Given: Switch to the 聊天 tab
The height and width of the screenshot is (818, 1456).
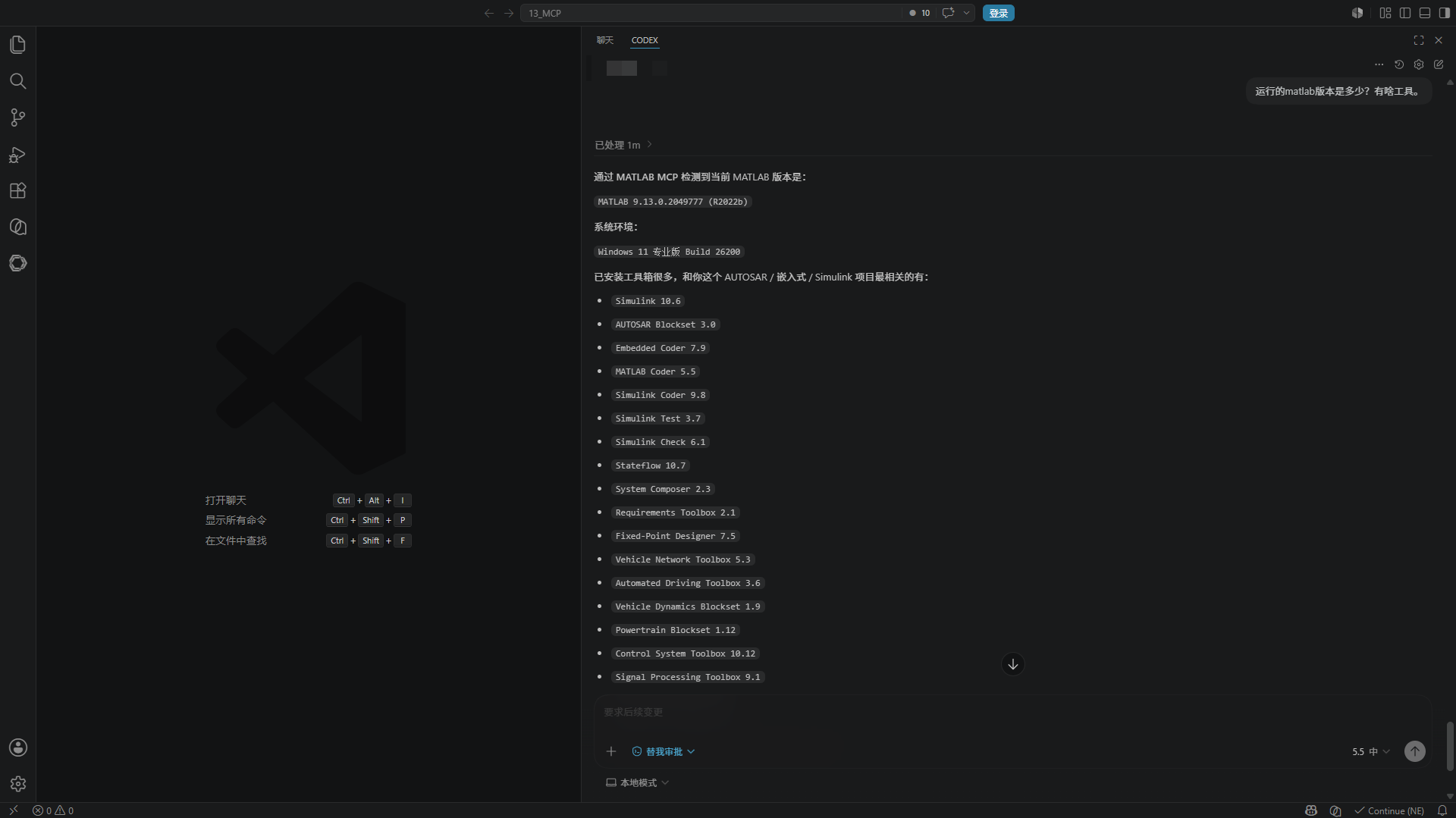Looking at the screenshot, I should click(604, 40).
